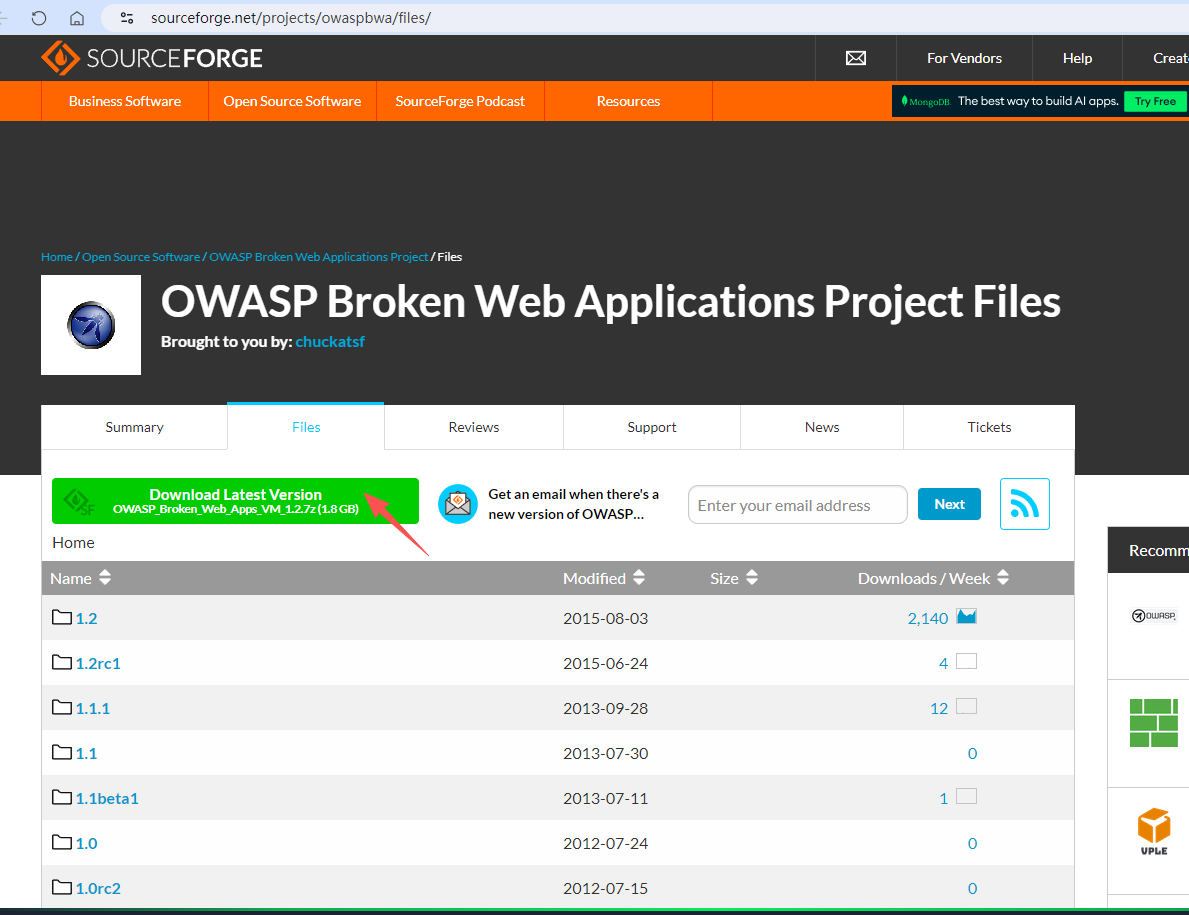Screen dimensions: 1189x915
Task: Click the browser home icon
Action: (x=77, y=17)
